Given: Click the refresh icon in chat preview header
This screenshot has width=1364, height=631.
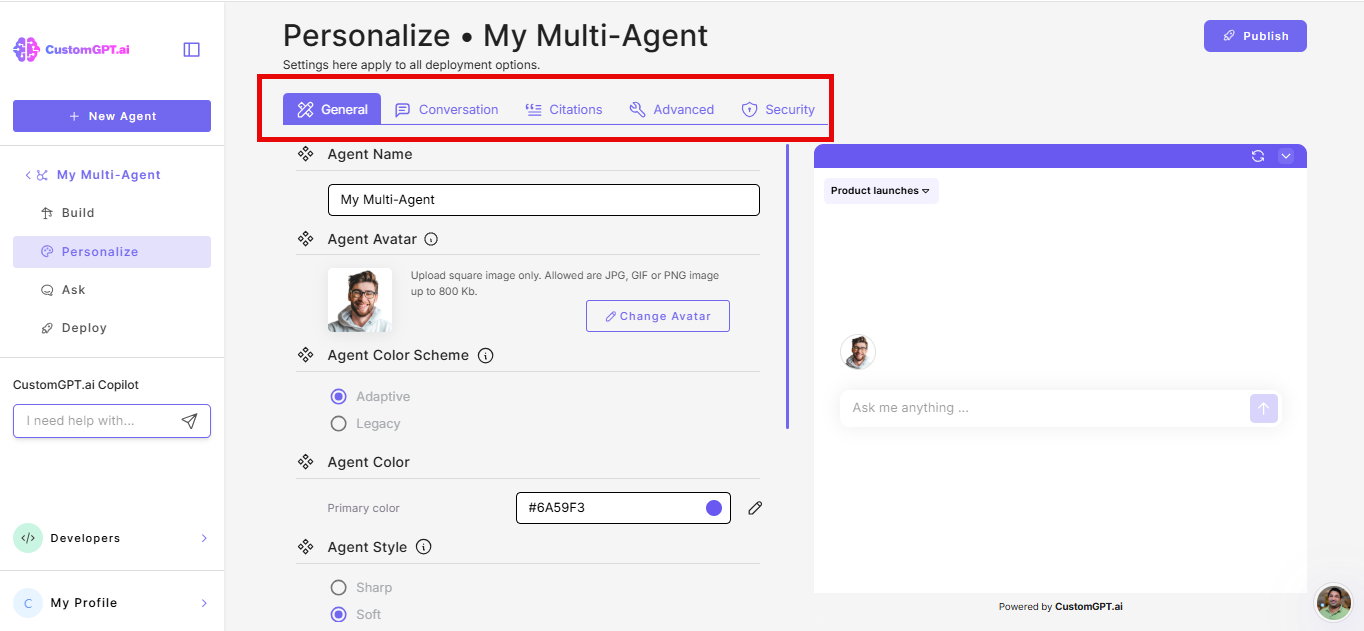Looking at the screenshot, I should 1258,156.
